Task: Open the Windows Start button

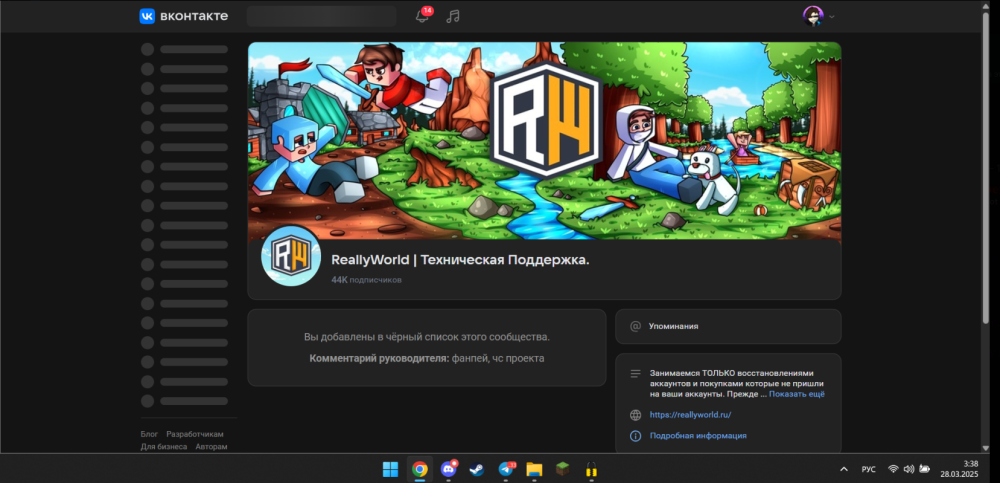Action: pyautogui.click(x=390, y=470)
